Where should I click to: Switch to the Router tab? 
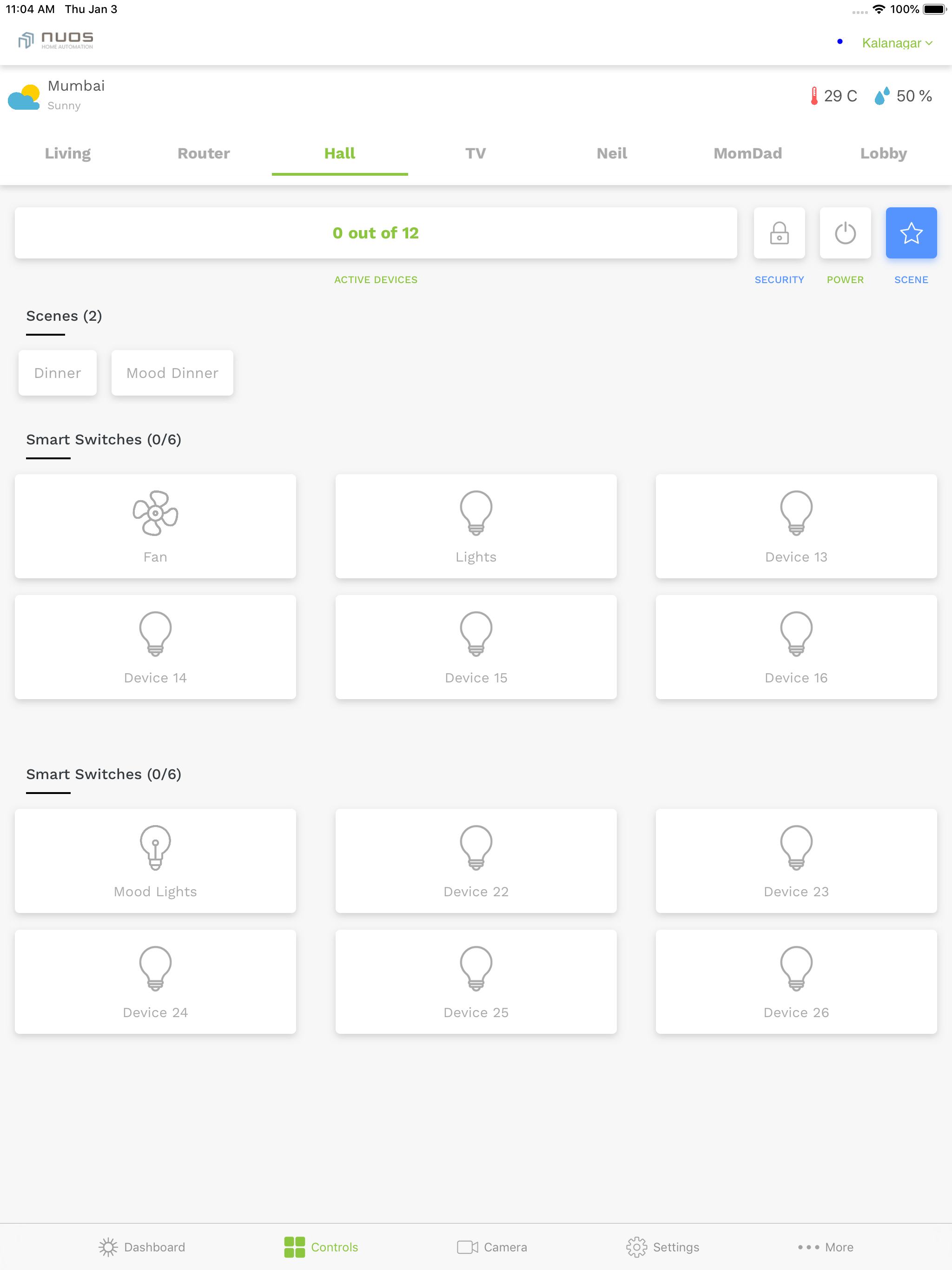(204, 153)
